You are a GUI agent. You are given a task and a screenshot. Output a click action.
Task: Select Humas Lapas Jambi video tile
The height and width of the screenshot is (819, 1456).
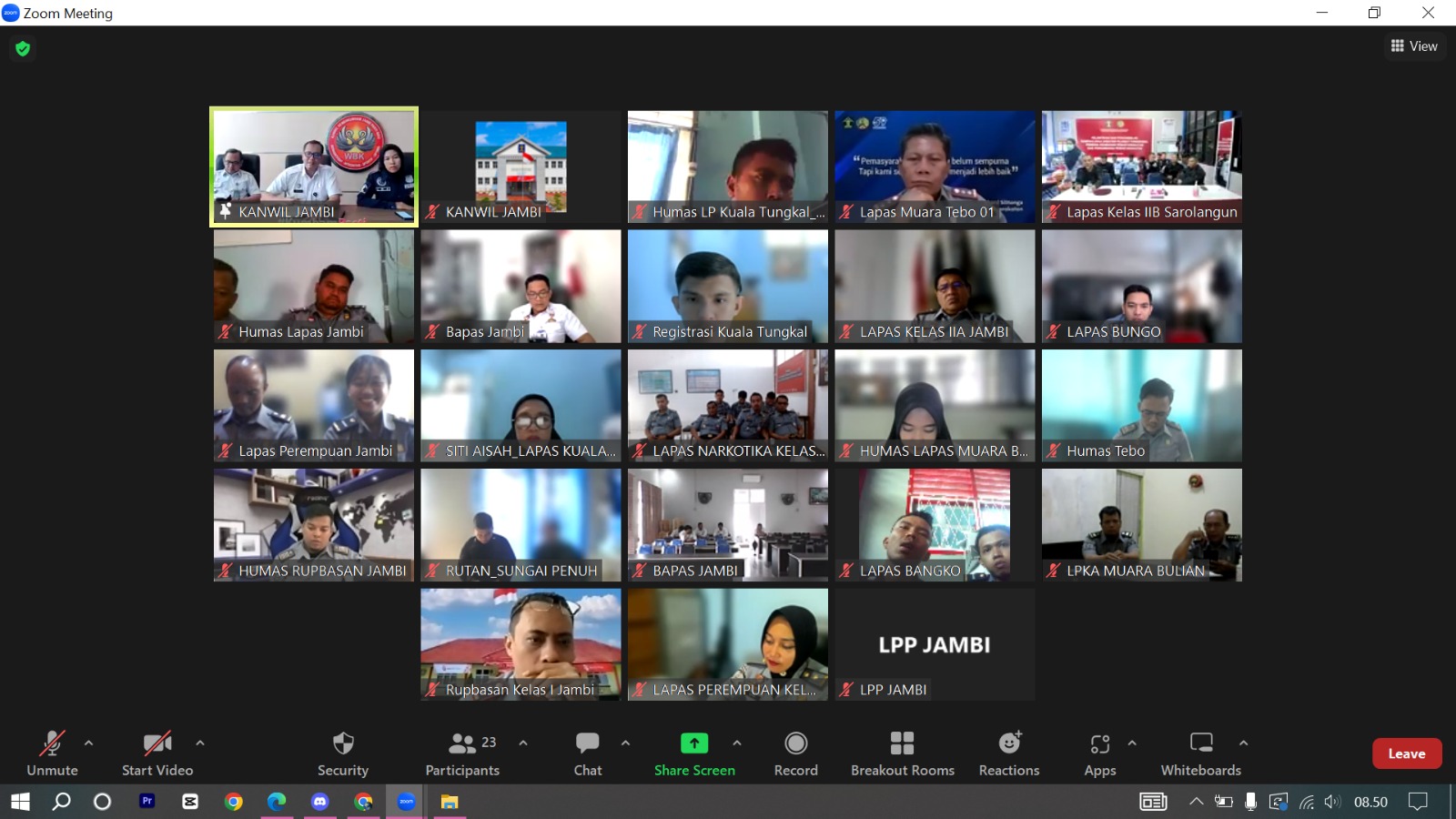[x=314, y=286]
